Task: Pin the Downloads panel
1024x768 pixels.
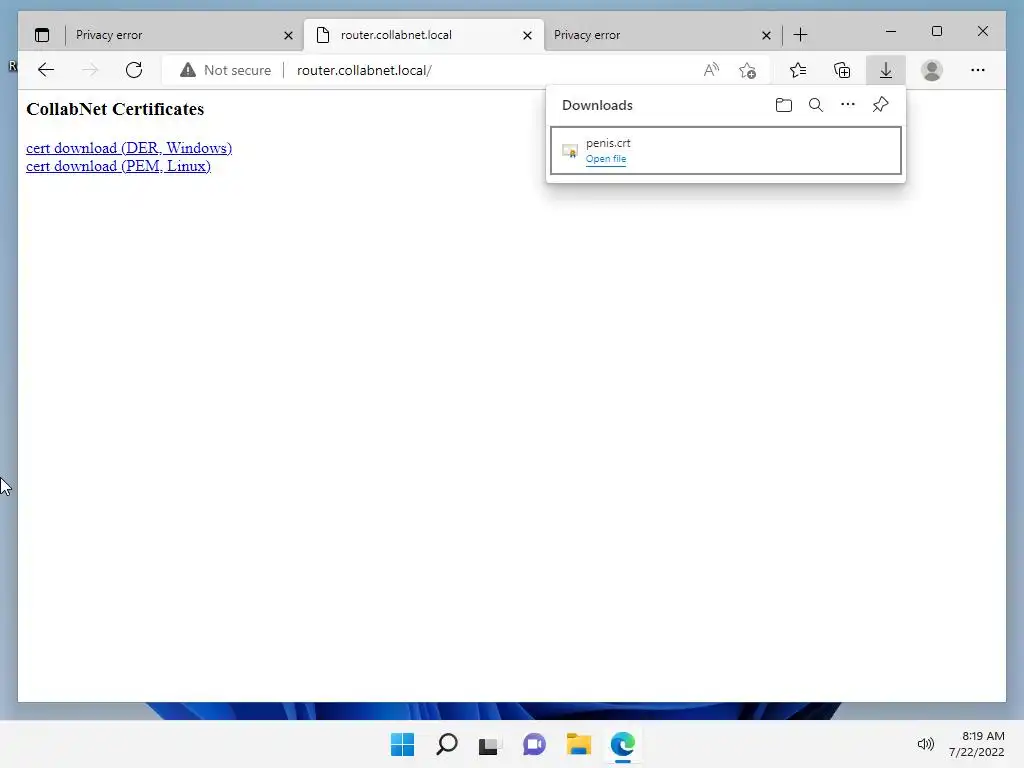Action: tap(880, 104)
